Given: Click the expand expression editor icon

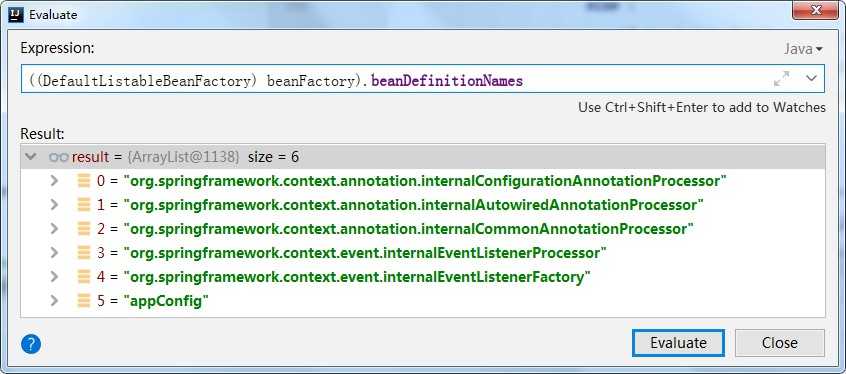Looking at the screenshot, I should pyautogui.click(x=781, y=79).
